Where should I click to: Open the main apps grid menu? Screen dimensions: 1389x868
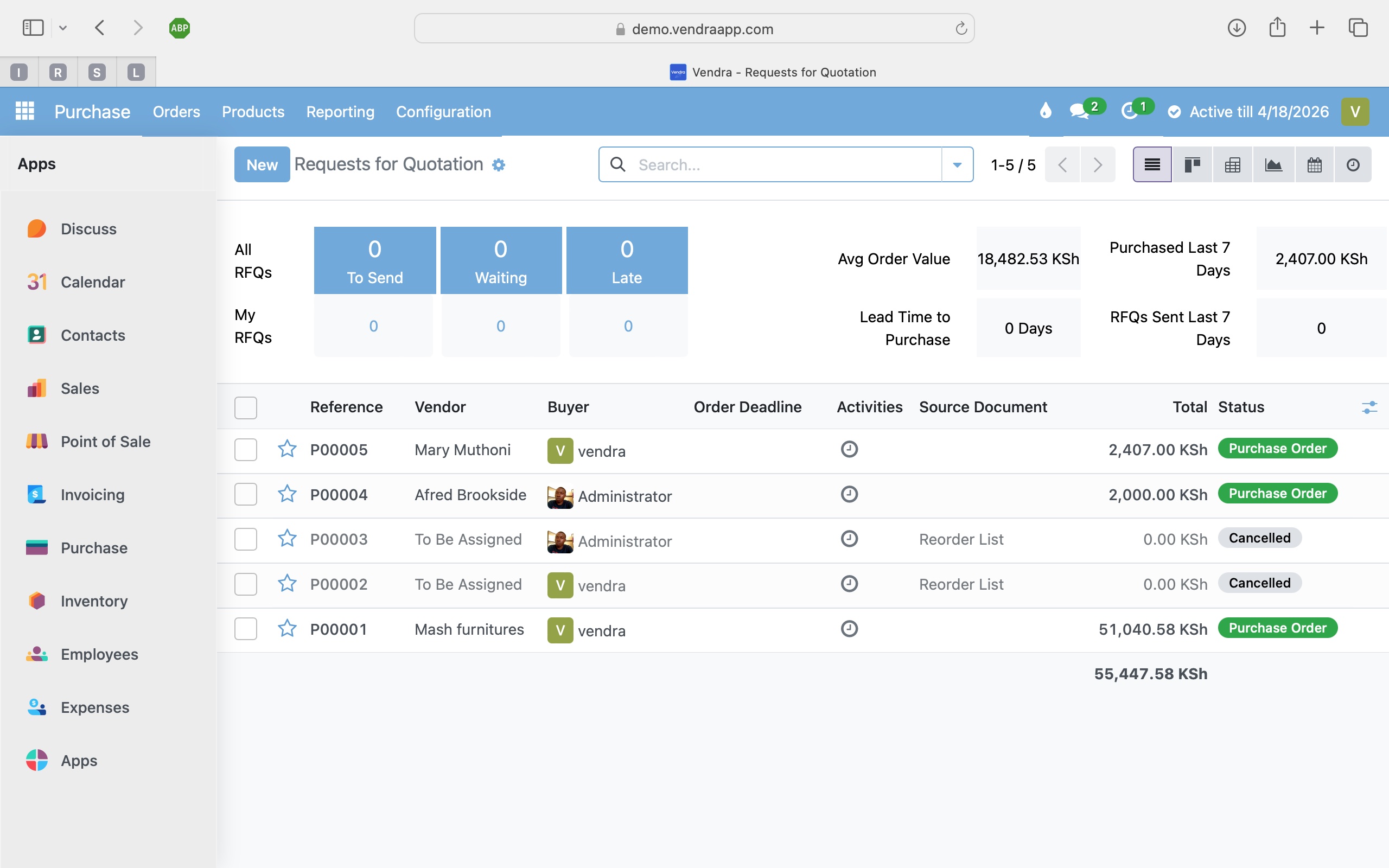[24, 110]
